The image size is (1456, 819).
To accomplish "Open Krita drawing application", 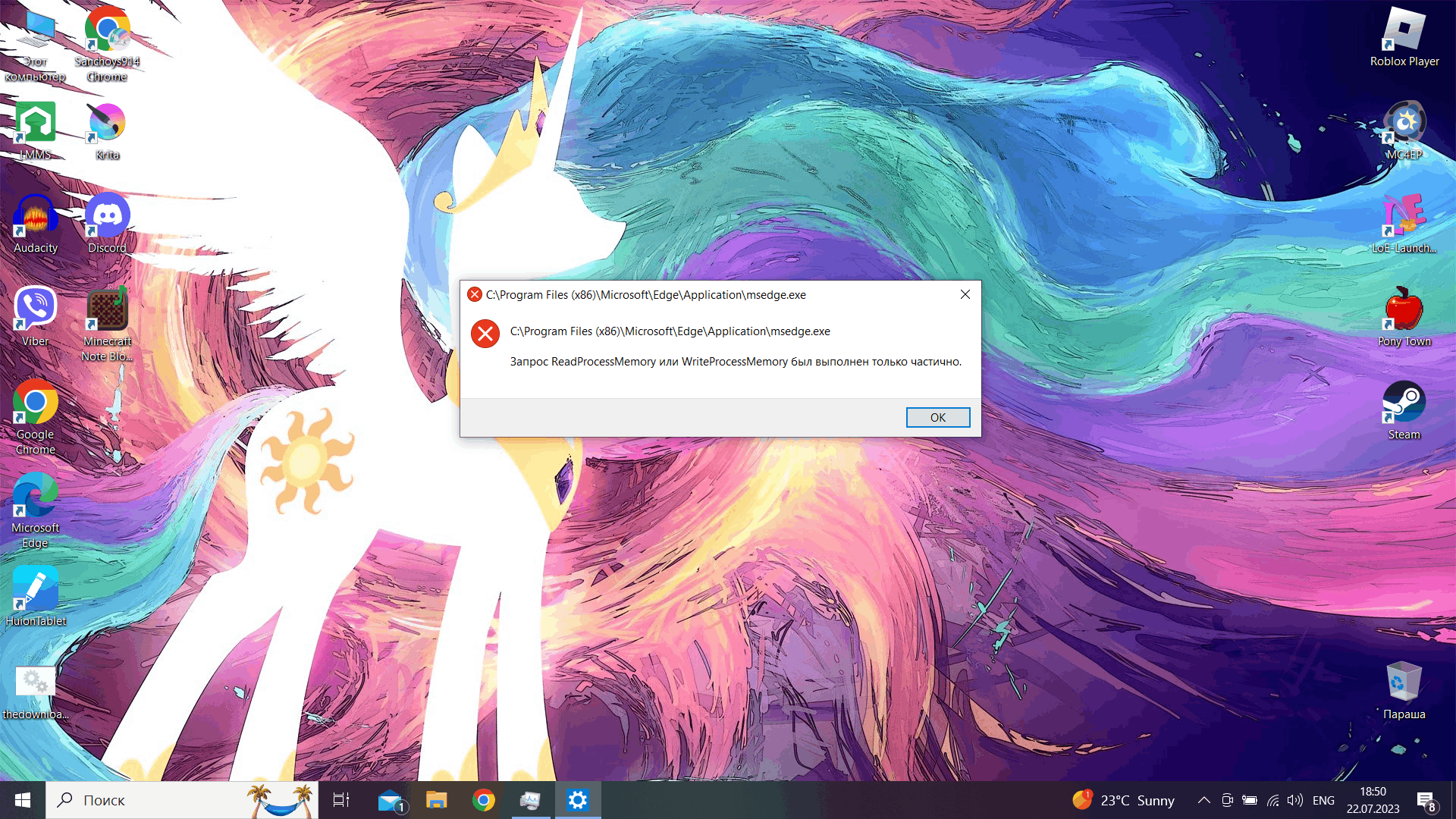I will pos(107,120).
